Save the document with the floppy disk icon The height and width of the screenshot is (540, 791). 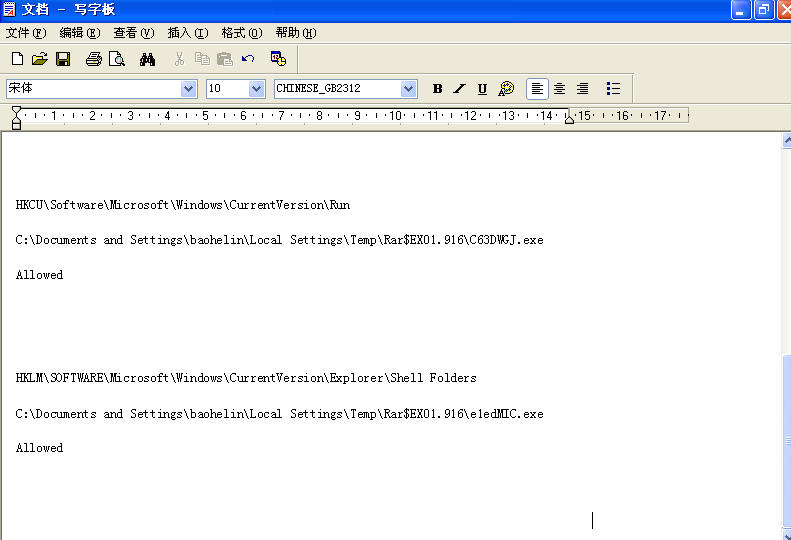63,59
